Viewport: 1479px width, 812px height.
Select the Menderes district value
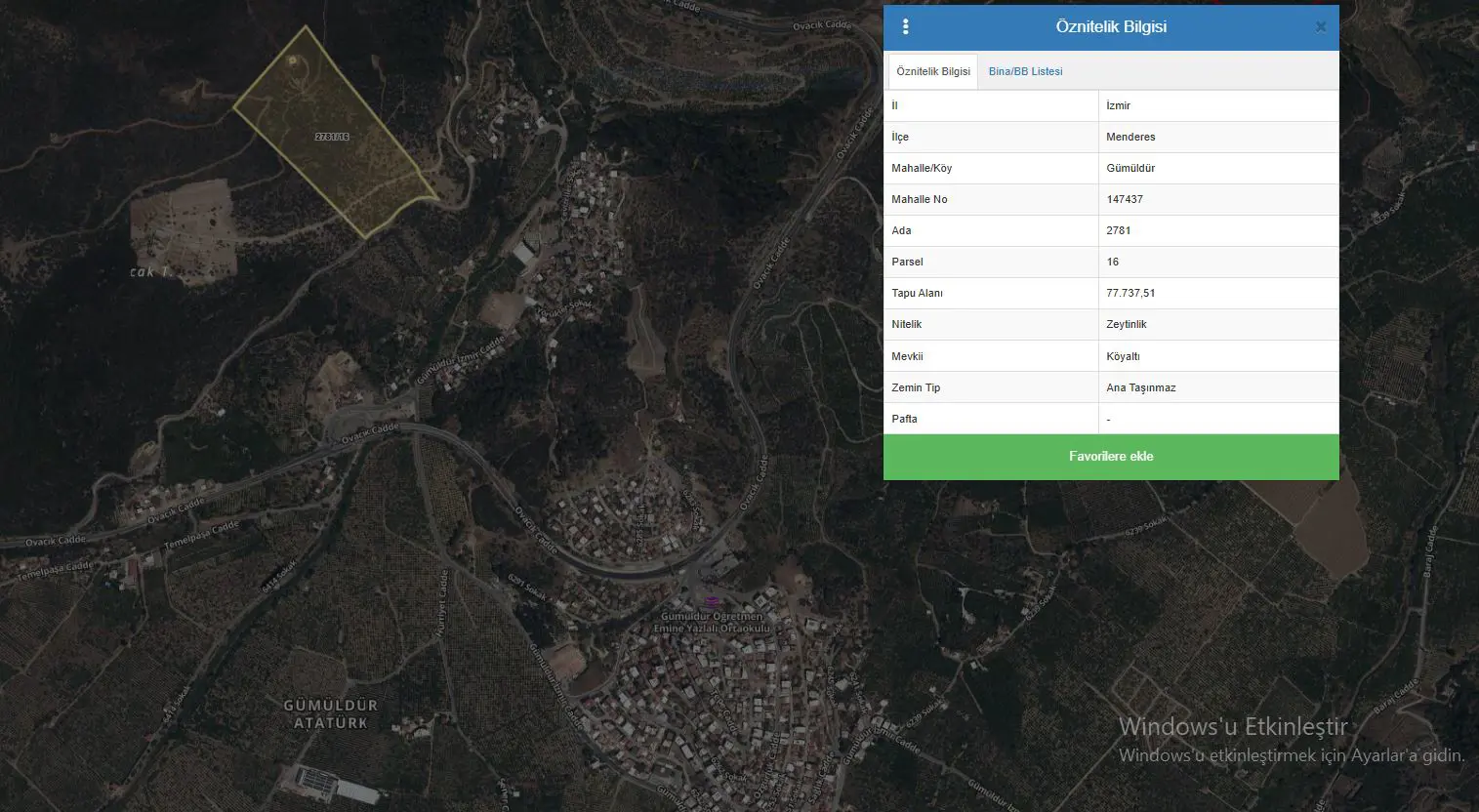point(1130,137)
